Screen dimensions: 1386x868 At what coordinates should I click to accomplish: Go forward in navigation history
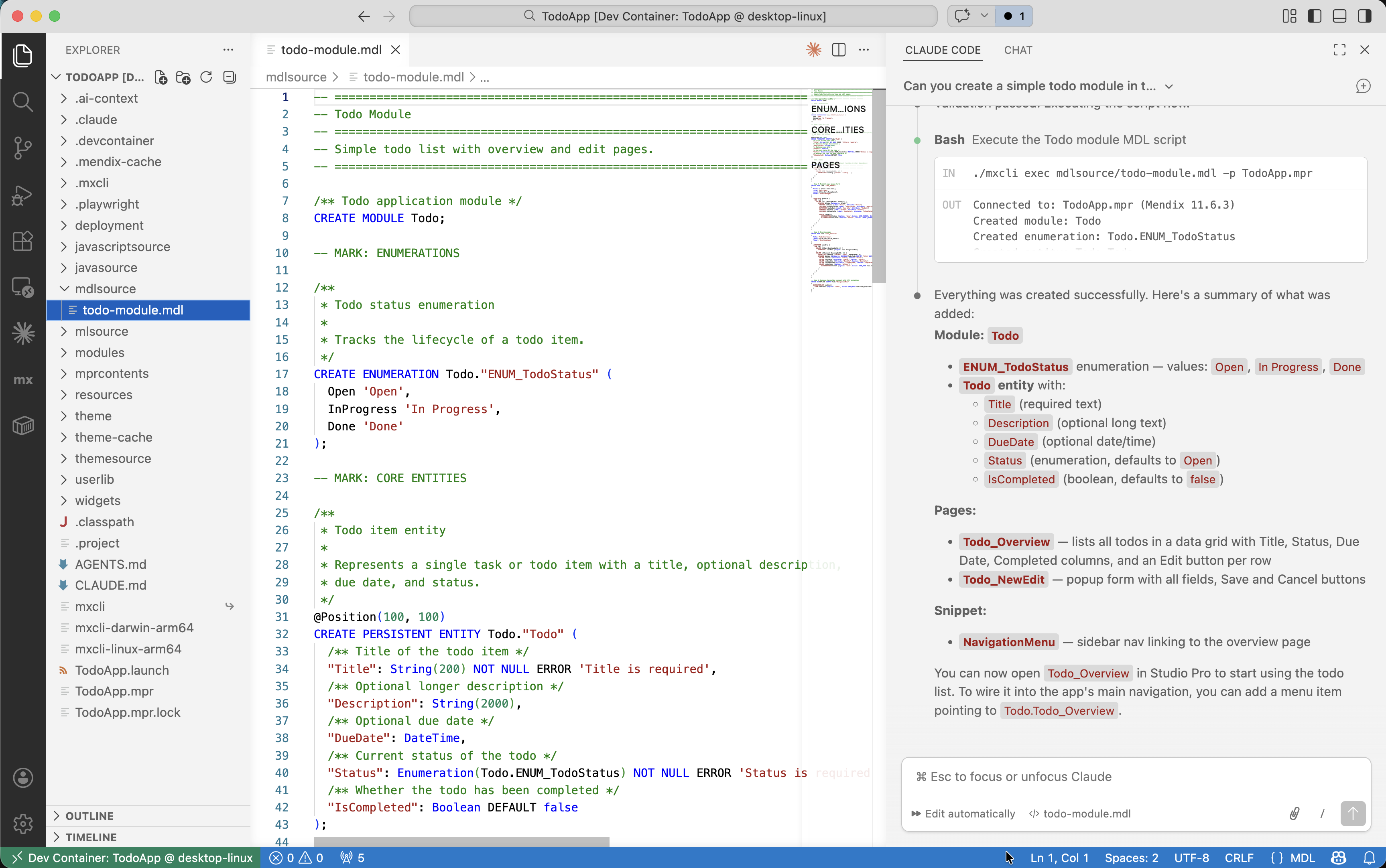click(389, 16)
